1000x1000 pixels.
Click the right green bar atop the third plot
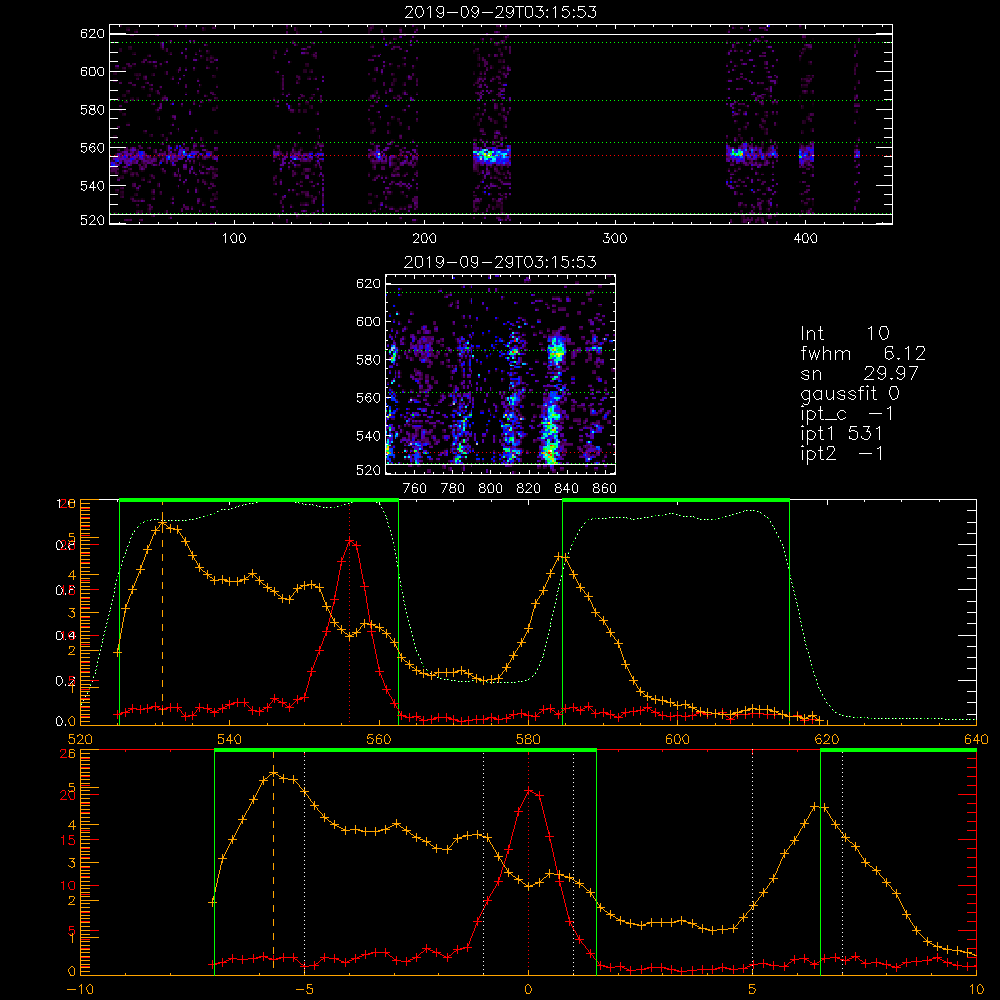click(676, 500)
